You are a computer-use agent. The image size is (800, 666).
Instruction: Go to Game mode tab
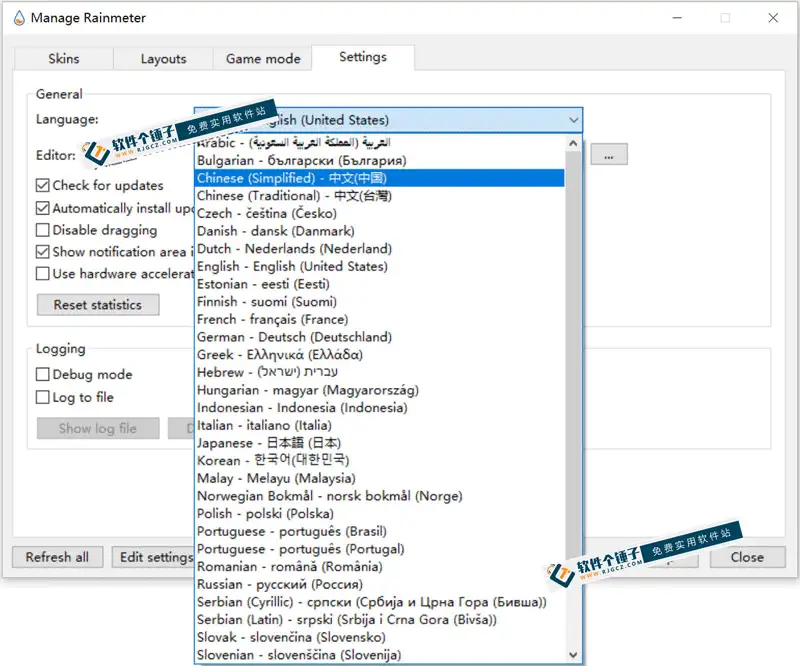tap(263, 59)
